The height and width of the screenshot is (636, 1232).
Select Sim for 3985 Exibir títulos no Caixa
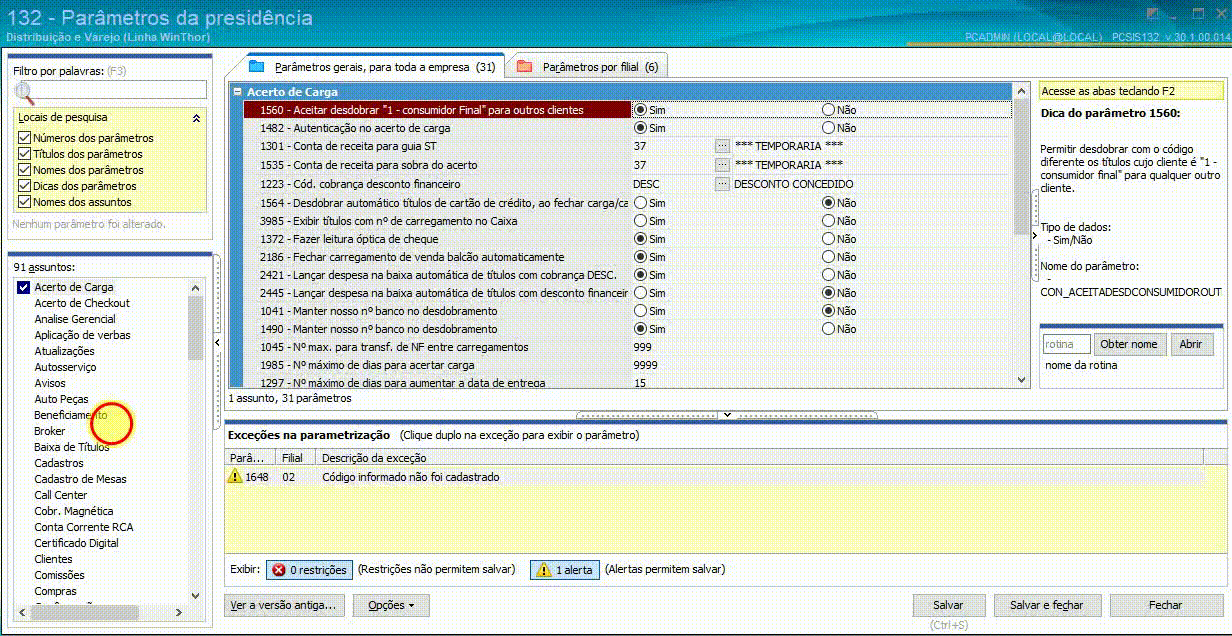coord(640,221)
